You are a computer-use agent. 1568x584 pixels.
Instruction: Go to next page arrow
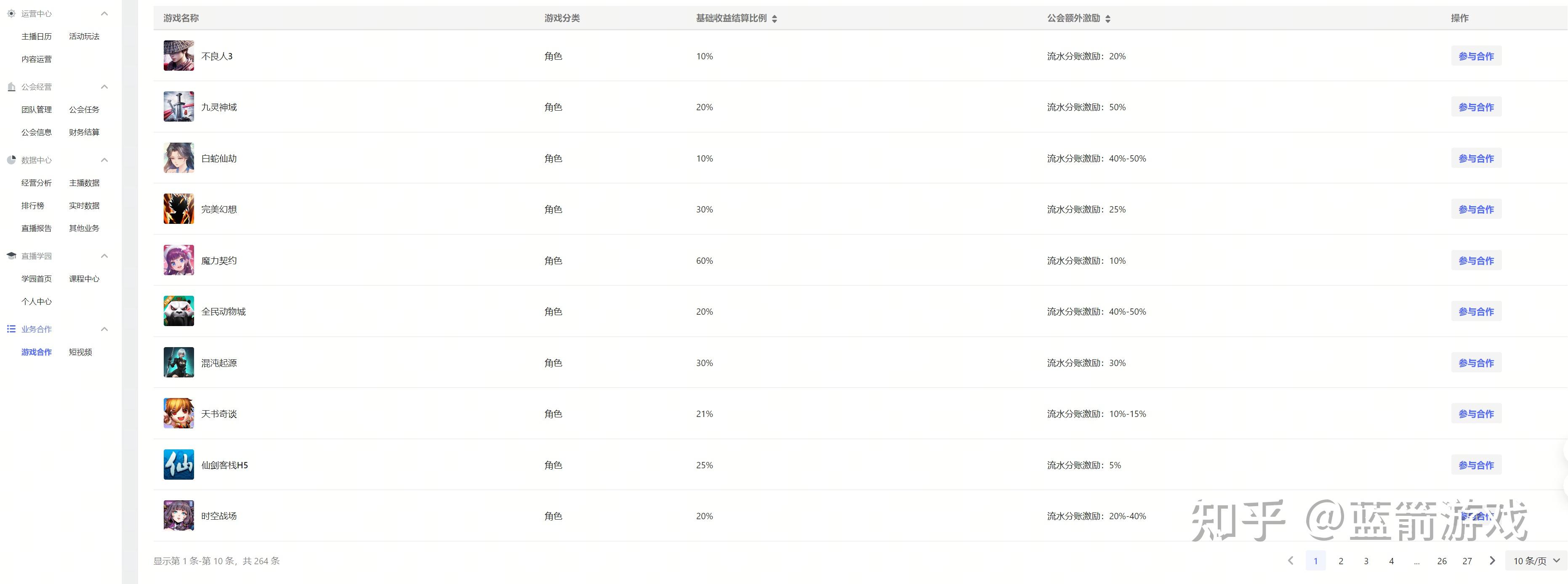coord(1492,561)
